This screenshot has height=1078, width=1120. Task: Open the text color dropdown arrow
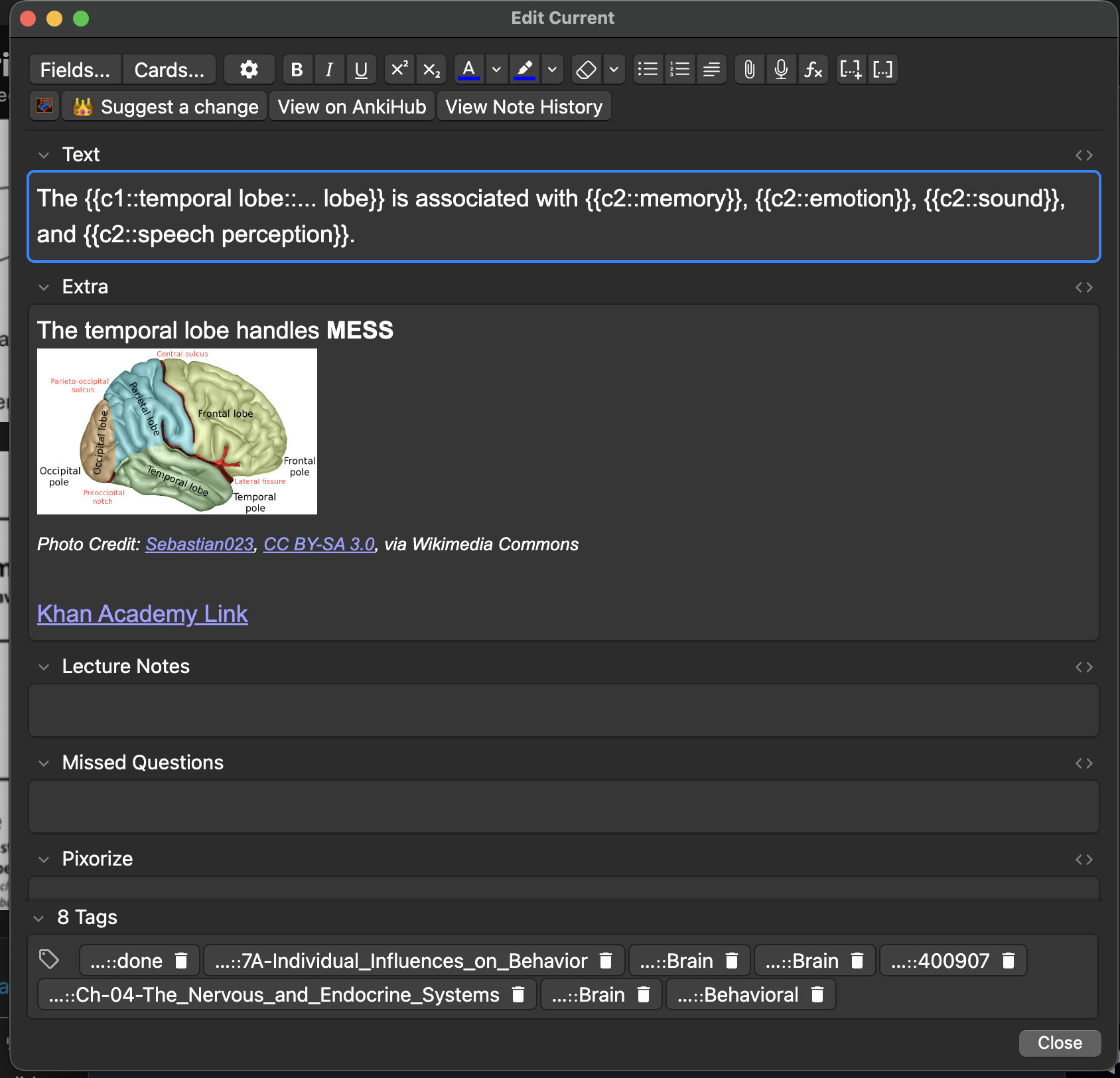coord(496,70)
